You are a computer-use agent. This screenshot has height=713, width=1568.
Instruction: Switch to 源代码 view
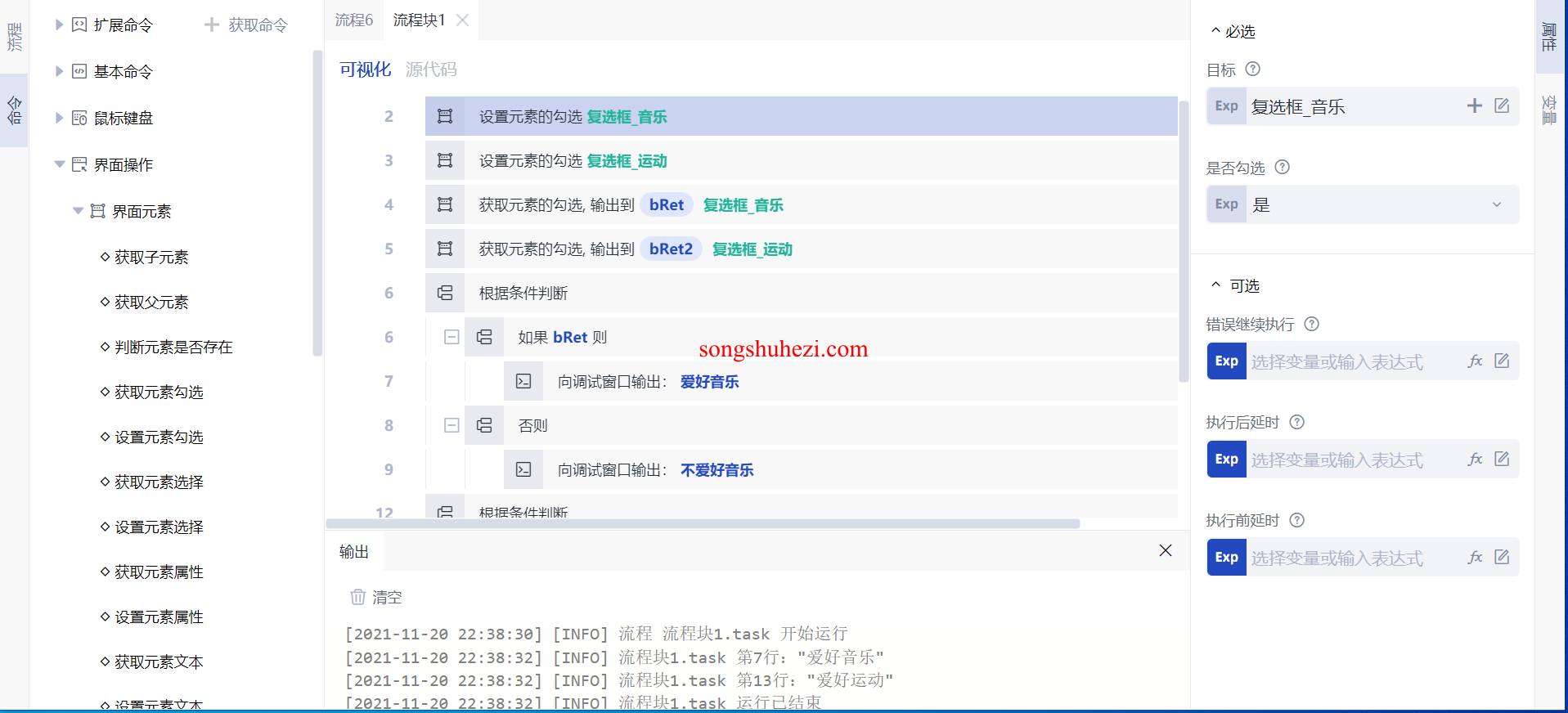pyautogui.click(x=431, y=70)
